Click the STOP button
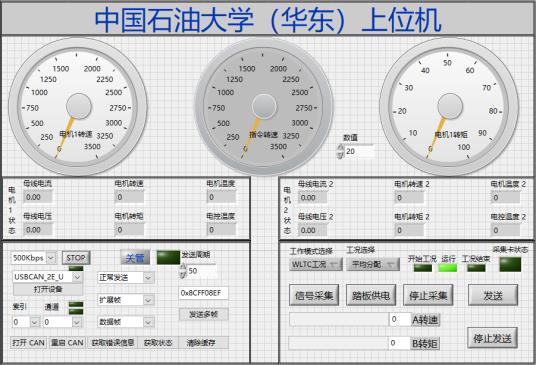 (76, 258)
